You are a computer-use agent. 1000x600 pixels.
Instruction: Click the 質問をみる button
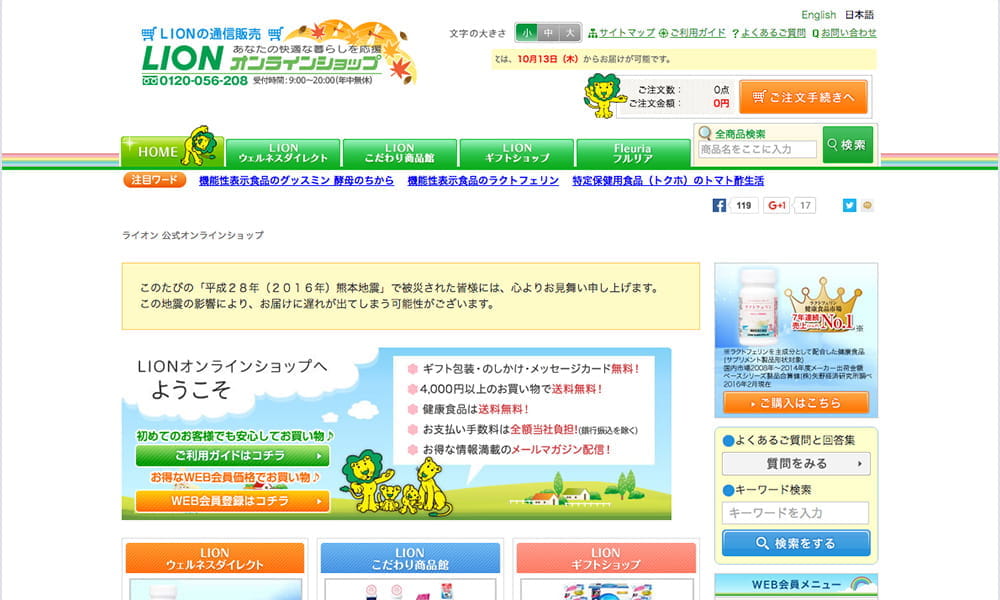(x=796, y=464)
